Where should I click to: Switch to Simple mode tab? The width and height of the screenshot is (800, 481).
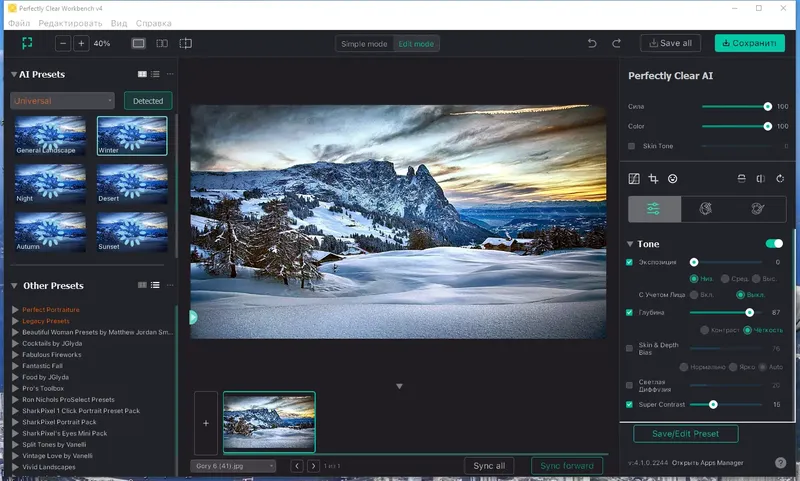pyautogui.click(x=364, y=44)
